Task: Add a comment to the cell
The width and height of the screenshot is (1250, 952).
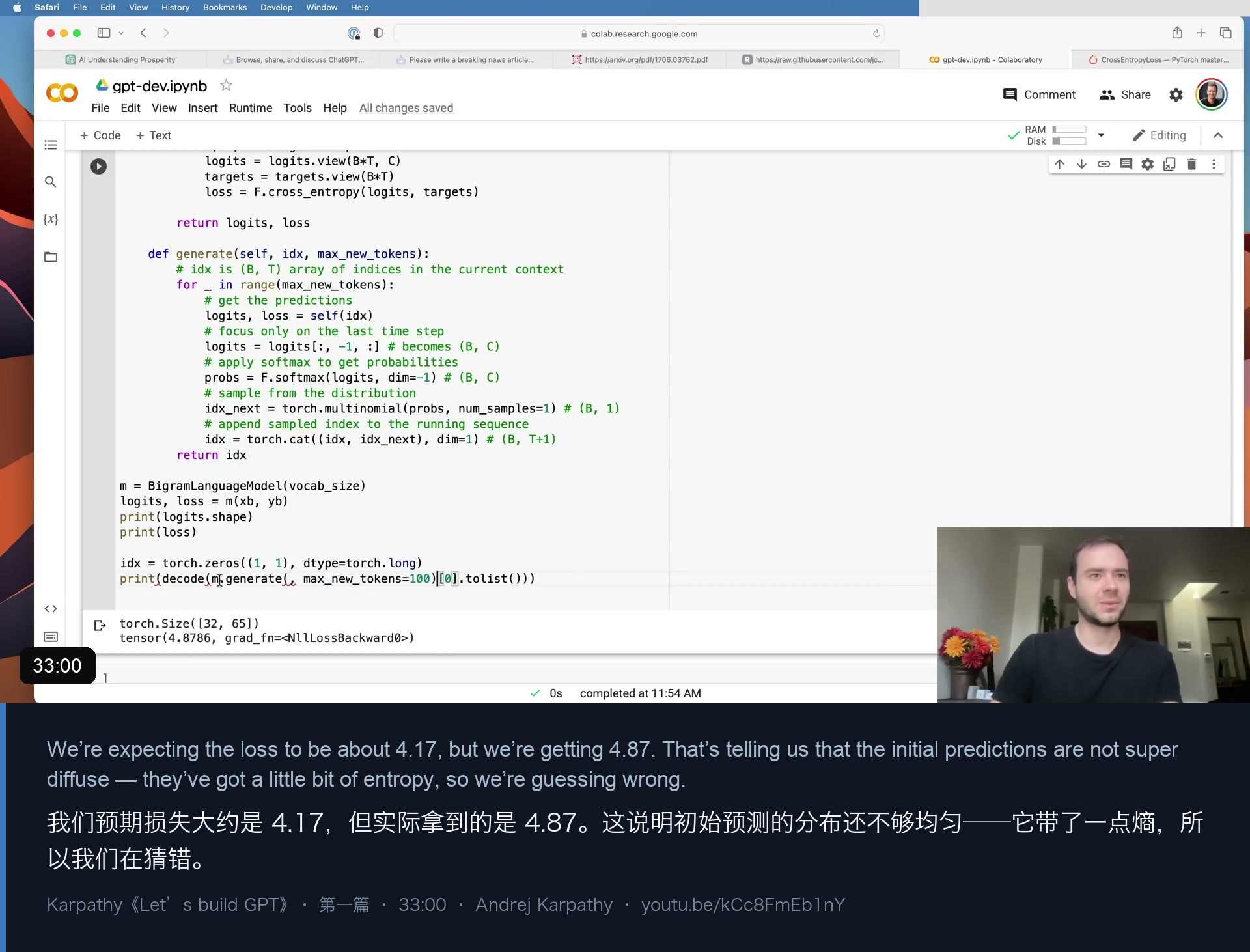Action: click(1126, 164)
